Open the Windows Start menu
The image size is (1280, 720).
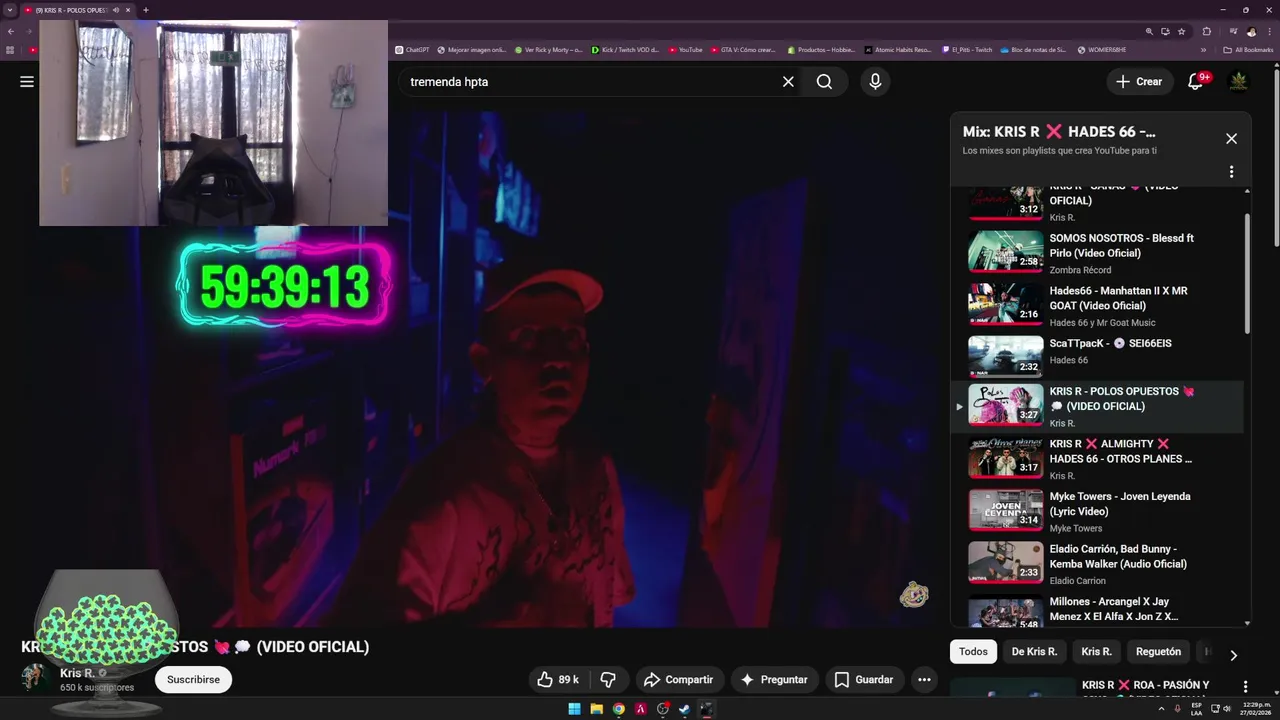point(574,709)
